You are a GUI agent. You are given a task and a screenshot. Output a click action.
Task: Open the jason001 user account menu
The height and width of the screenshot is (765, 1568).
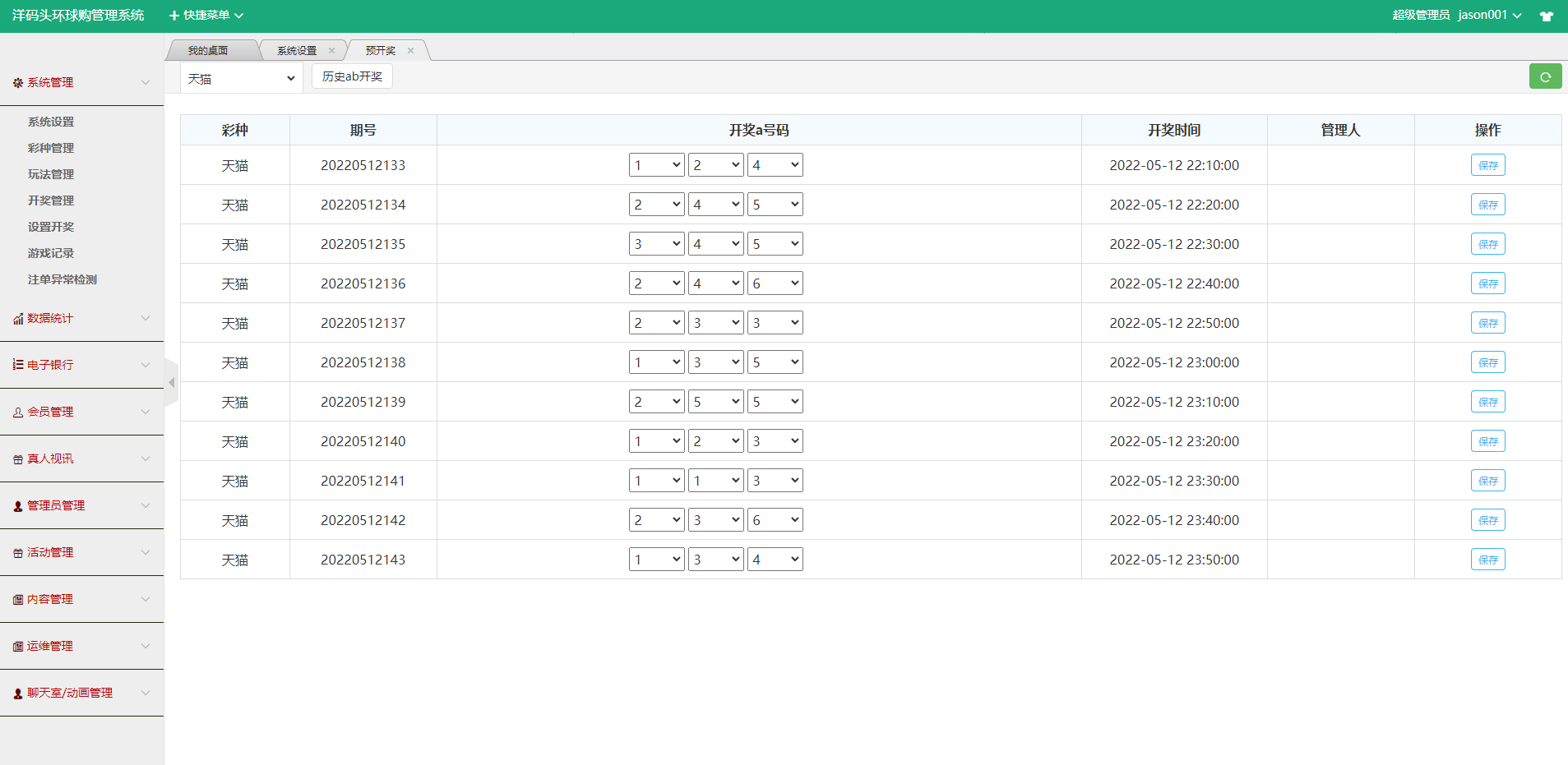1489,15
